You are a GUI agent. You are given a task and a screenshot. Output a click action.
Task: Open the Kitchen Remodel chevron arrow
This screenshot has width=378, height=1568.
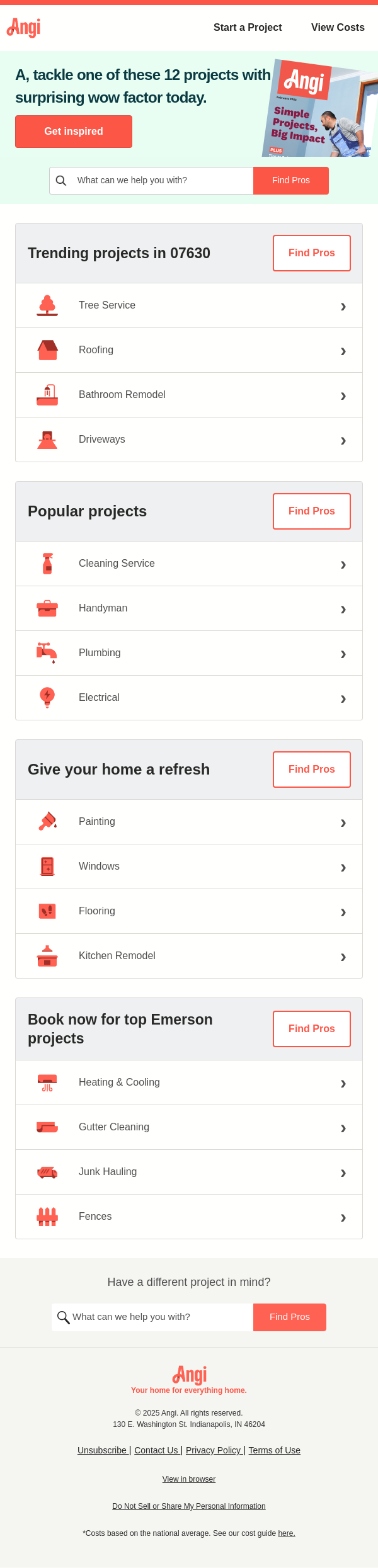(343, 956)
